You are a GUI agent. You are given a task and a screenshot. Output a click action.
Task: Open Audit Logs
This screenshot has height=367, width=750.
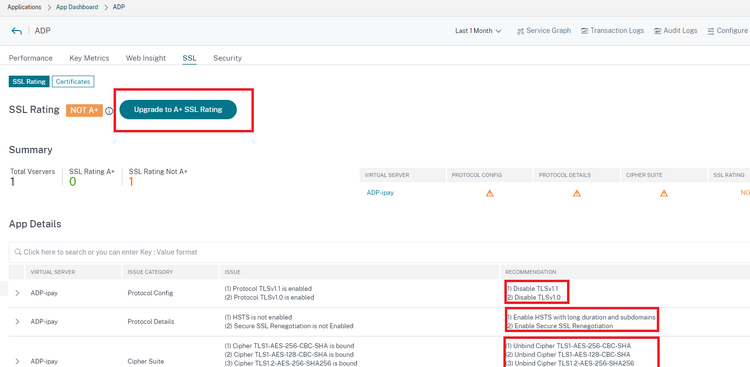pyautogui.click(x=675, y=31)
